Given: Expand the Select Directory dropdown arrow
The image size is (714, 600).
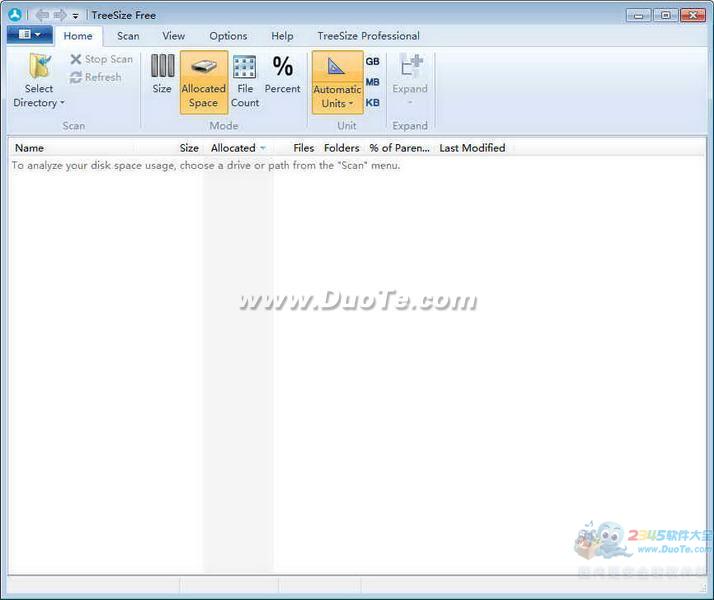Looking at the screenshot, I should 62,103.
